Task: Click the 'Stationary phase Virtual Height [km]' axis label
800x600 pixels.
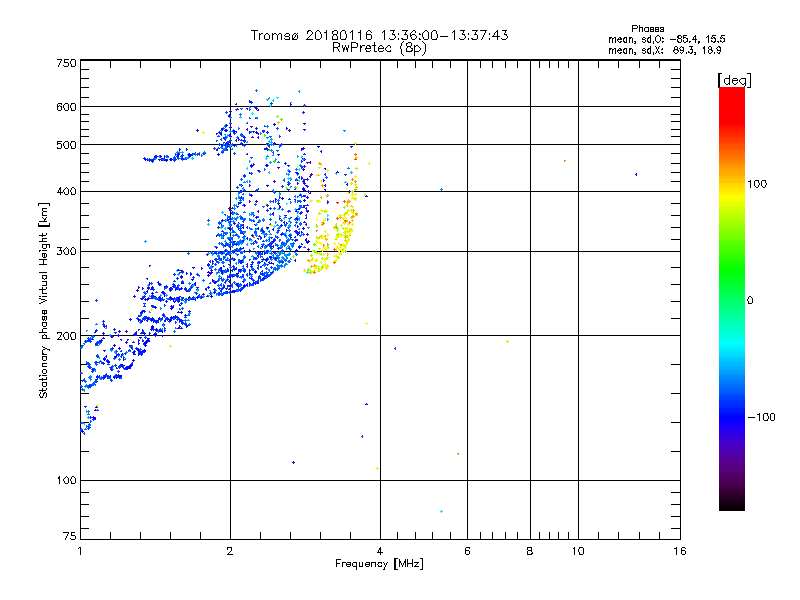Action: (x=44, y=300)
